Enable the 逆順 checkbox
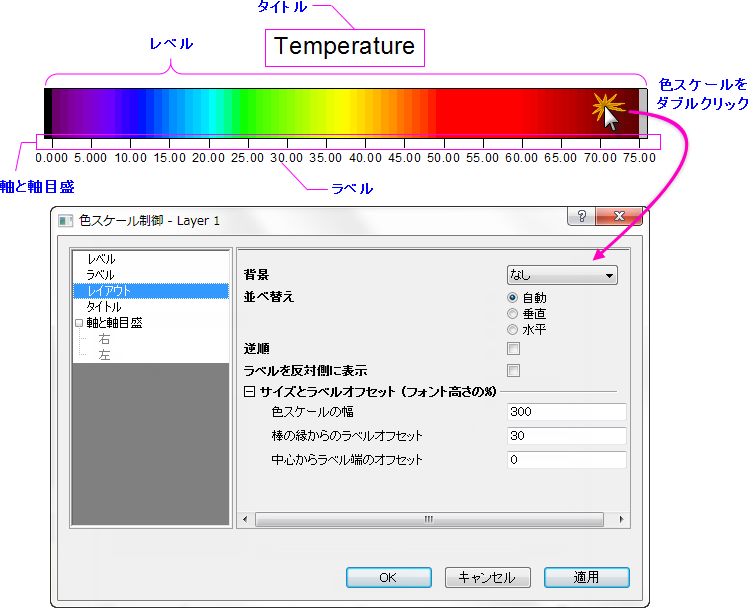Screen dimensions: 748x608 (513, 349)
